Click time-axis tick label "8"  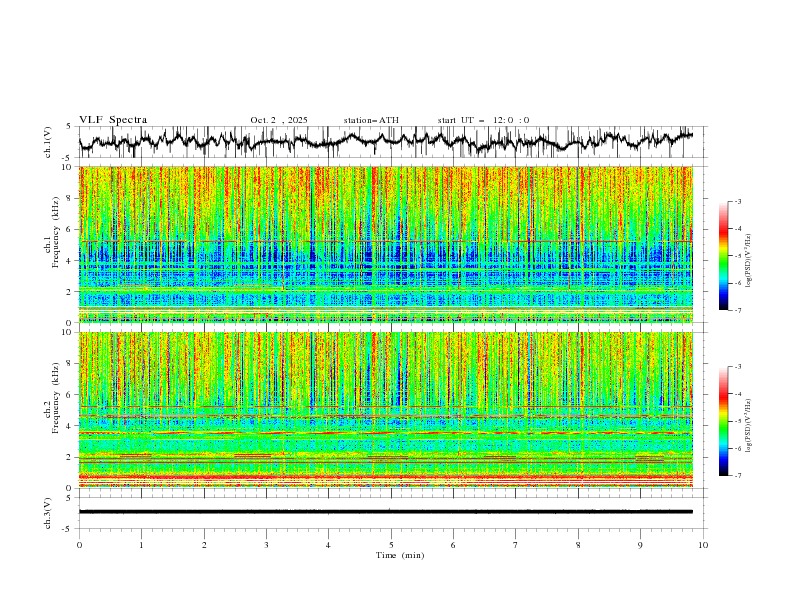(578, 545)
